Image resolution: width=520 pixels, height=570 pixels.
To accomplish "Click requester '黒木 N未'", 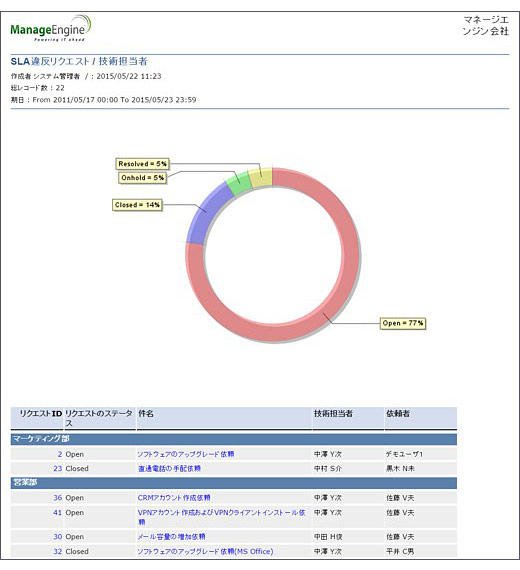I will 400,469.
